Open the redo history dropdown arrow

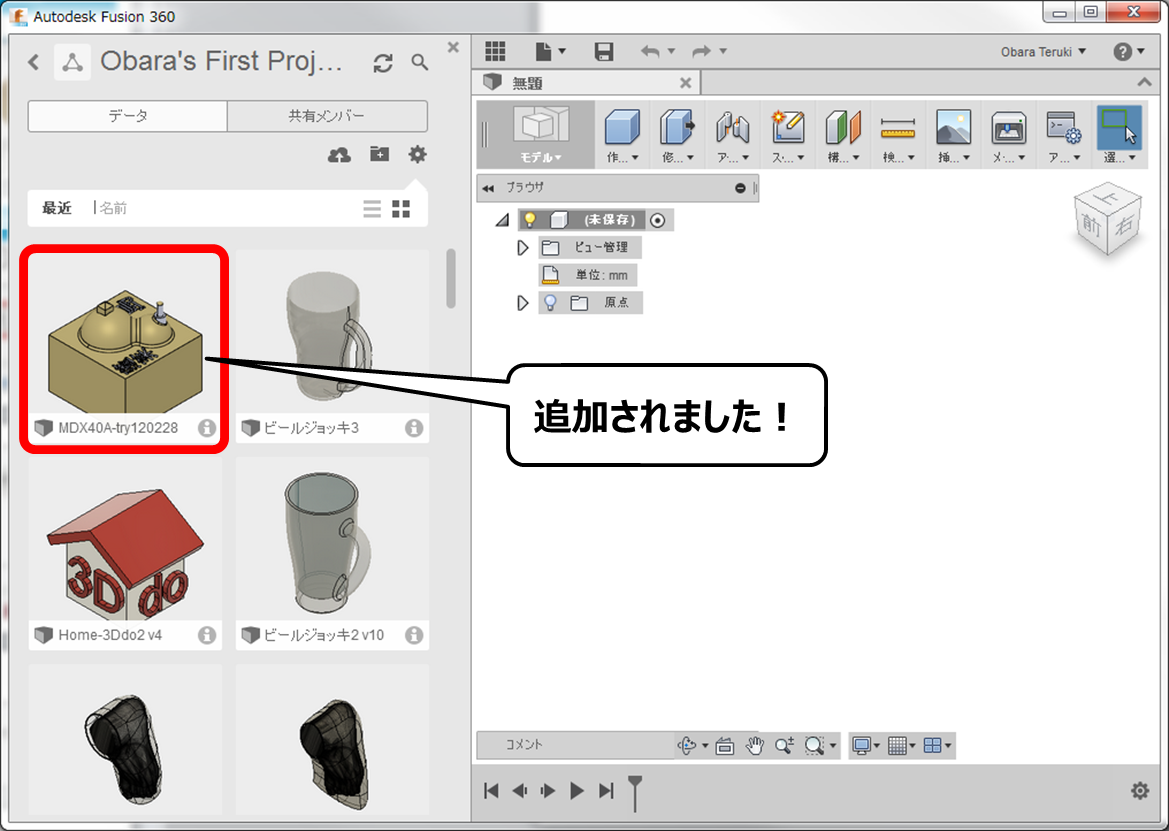pos(723,51)
